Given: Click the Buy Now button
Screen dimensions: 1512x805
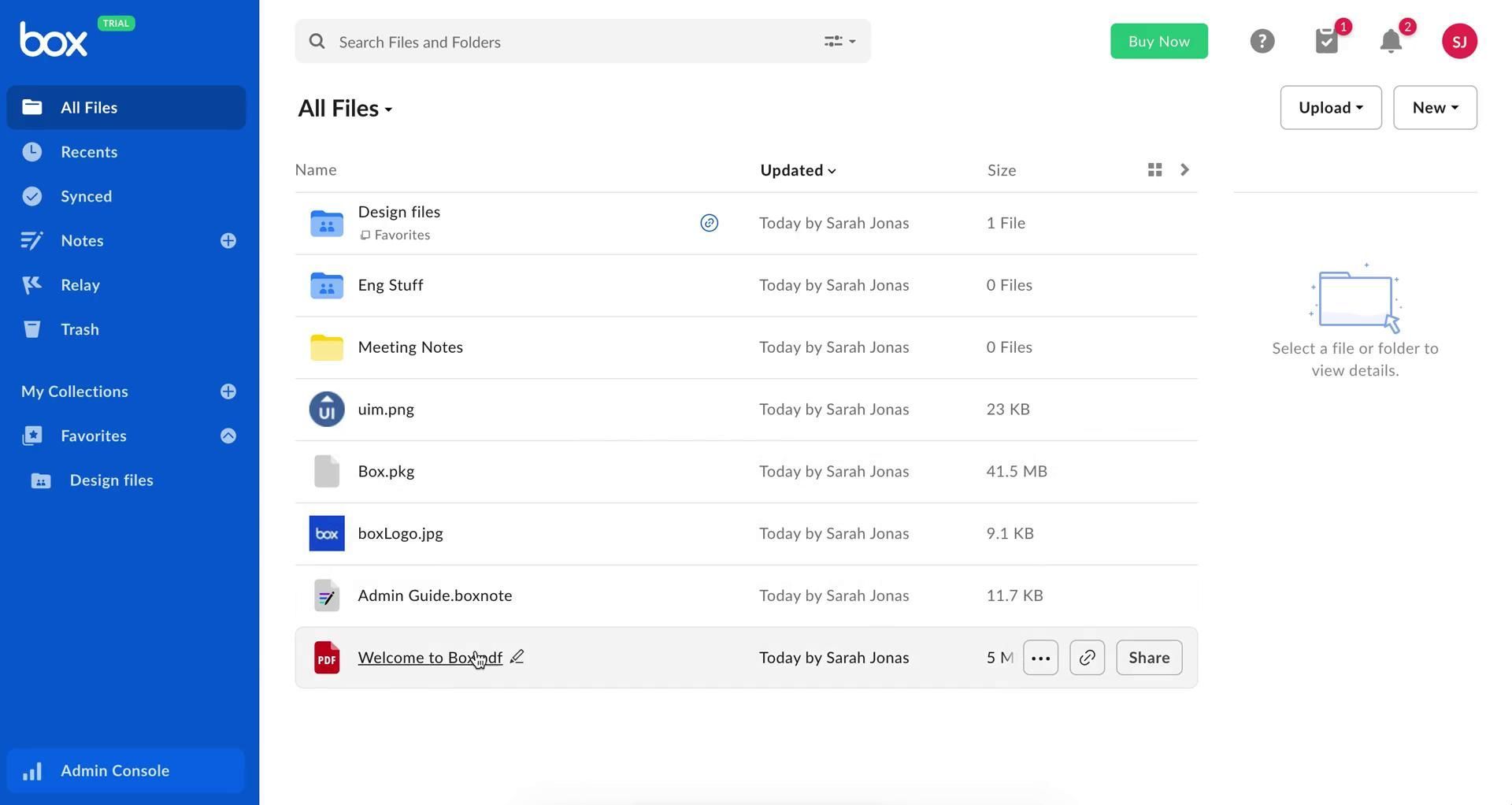Looking at the screenshot, I should pyautogui.click(x=1158, y=41).
